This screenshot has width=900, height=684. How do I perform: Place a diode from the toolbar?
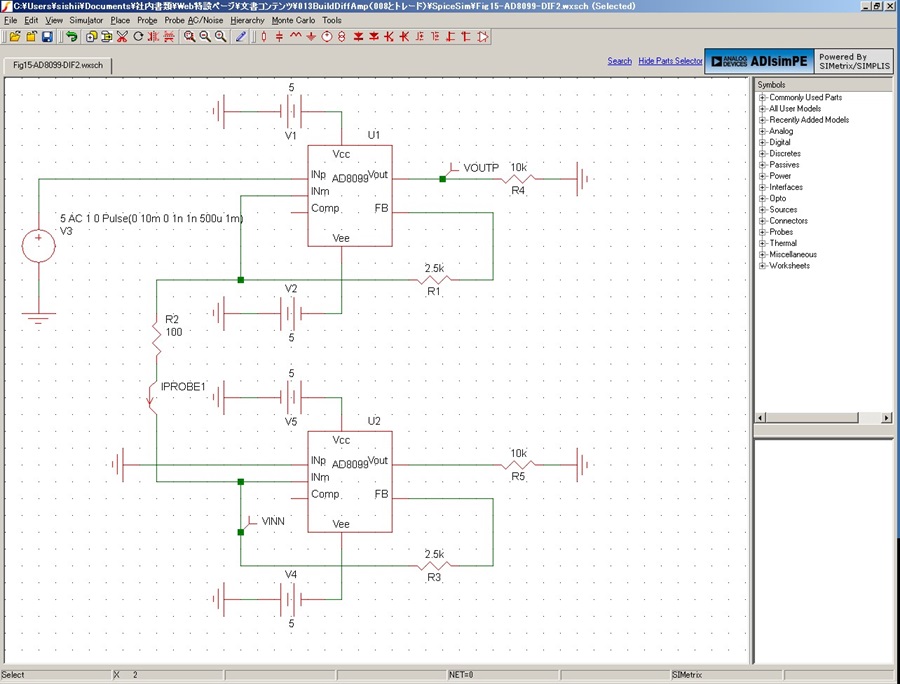[358, 37]
